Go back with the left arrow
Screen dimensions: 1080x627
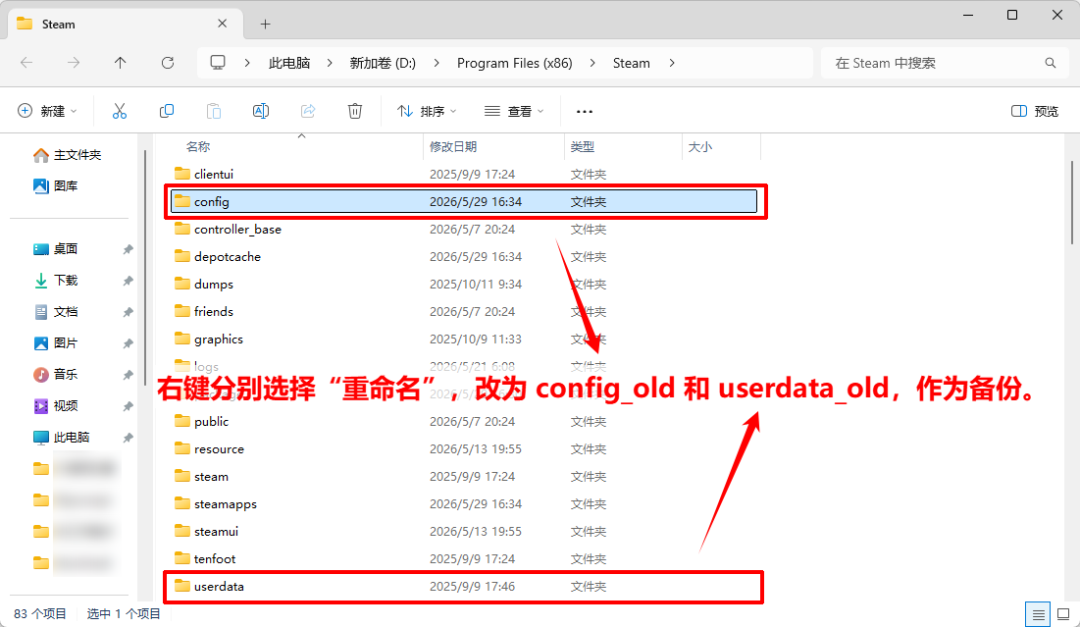point(27,63)
